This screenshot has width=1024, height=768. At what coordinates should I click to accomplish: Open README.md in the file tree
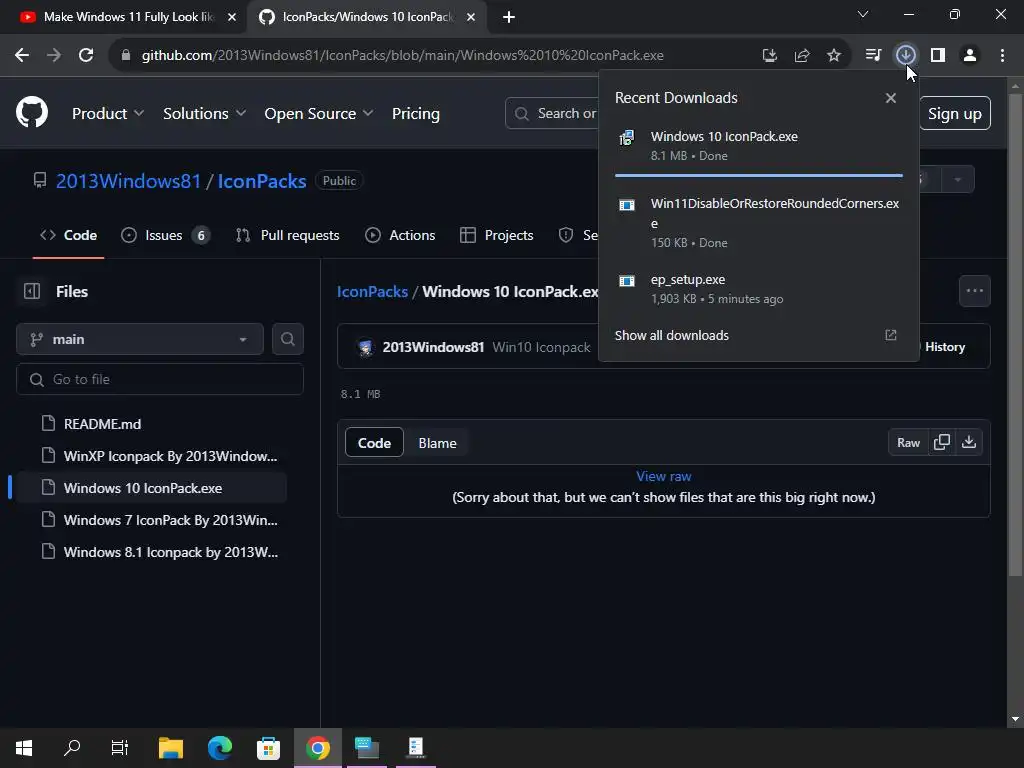click(x=103, y=424)
